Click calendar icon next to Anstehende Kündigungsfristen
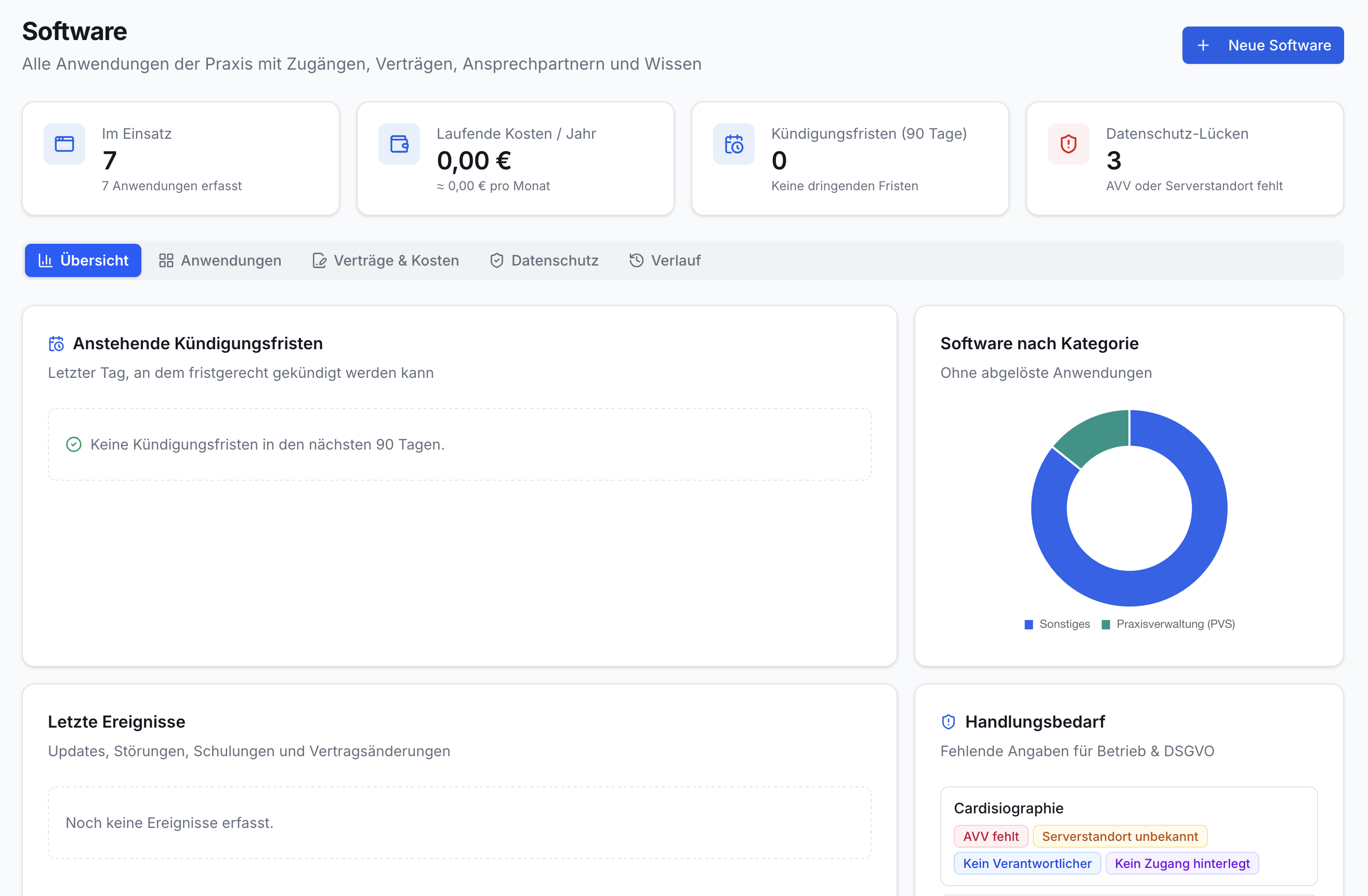Image resolution: width=1368 pixels, height=896 pixels. pyautogui.click(x=56, y=344)
